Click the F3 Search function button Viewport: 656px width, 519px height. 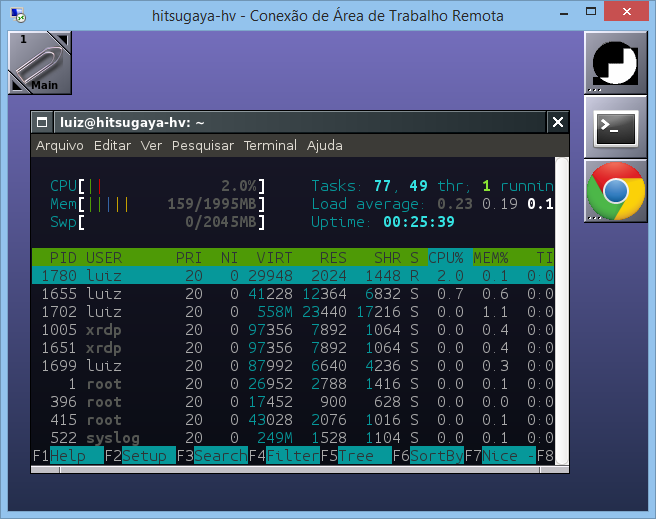pos(212,455)
